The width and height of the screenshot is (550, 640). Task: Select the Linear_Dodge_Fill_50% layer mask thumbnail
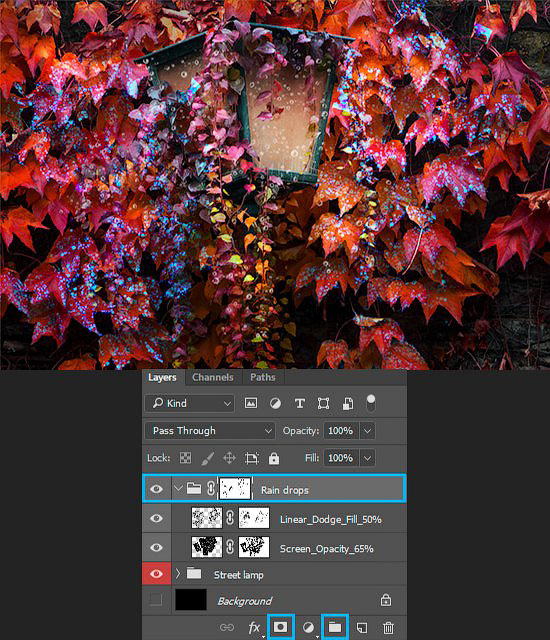(x=254, y=518)
